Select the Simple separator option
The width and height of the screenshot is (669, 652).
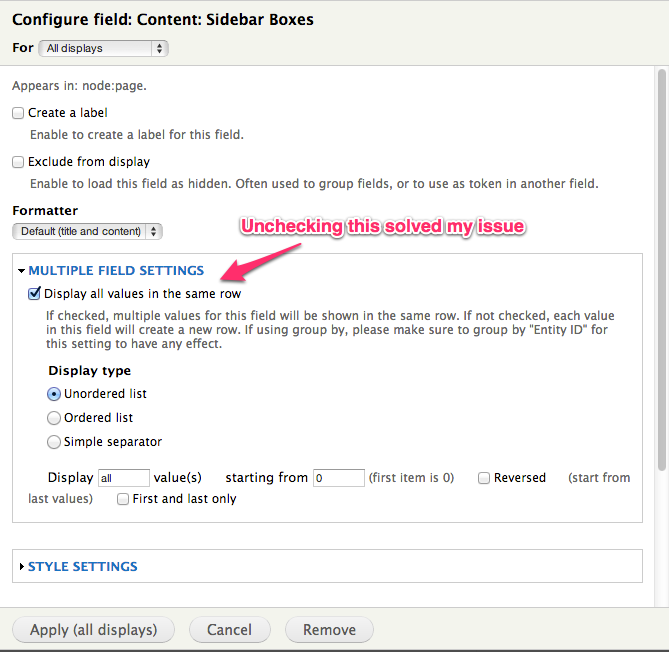click(x=54, y=442)
